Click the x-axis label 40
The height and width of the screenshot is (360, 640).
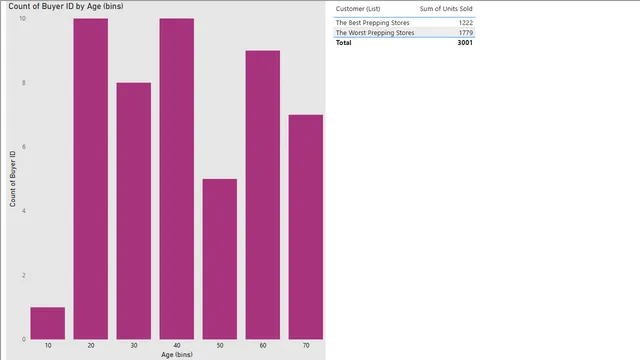(177, 345)
